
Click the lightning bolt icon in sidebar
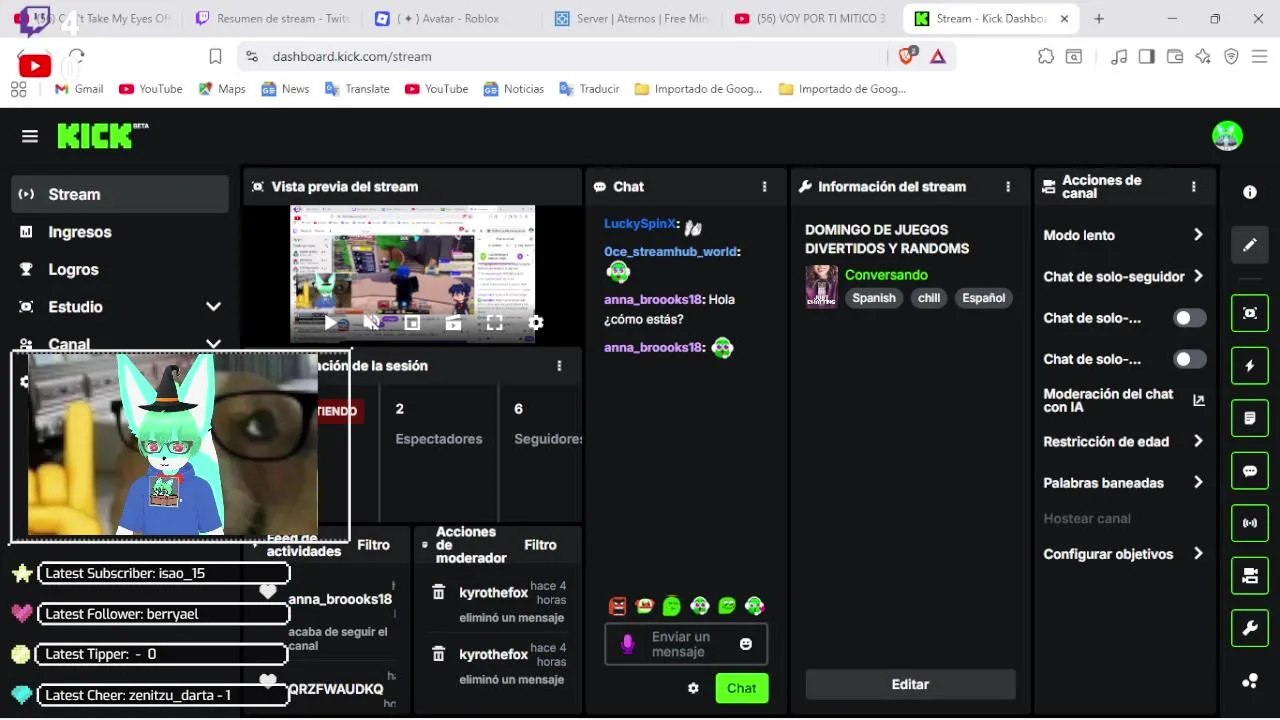pyautogui.click(x=1250, y=366)
